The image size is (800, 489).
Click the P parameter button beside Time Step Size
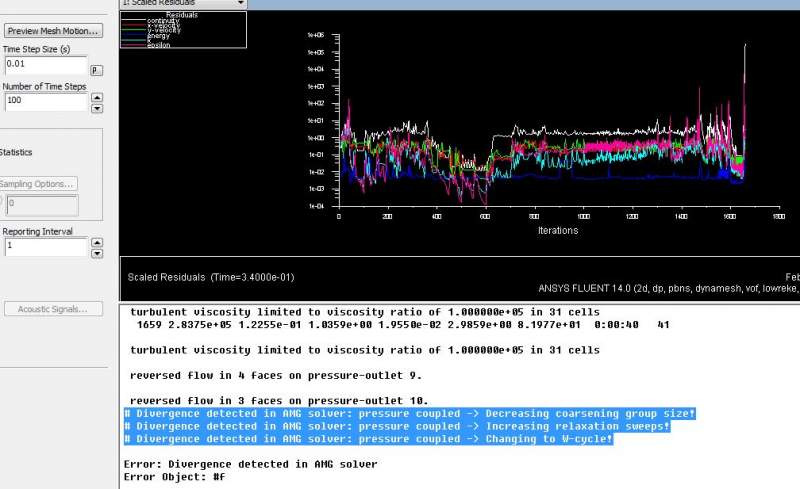[x=96, y=70]
